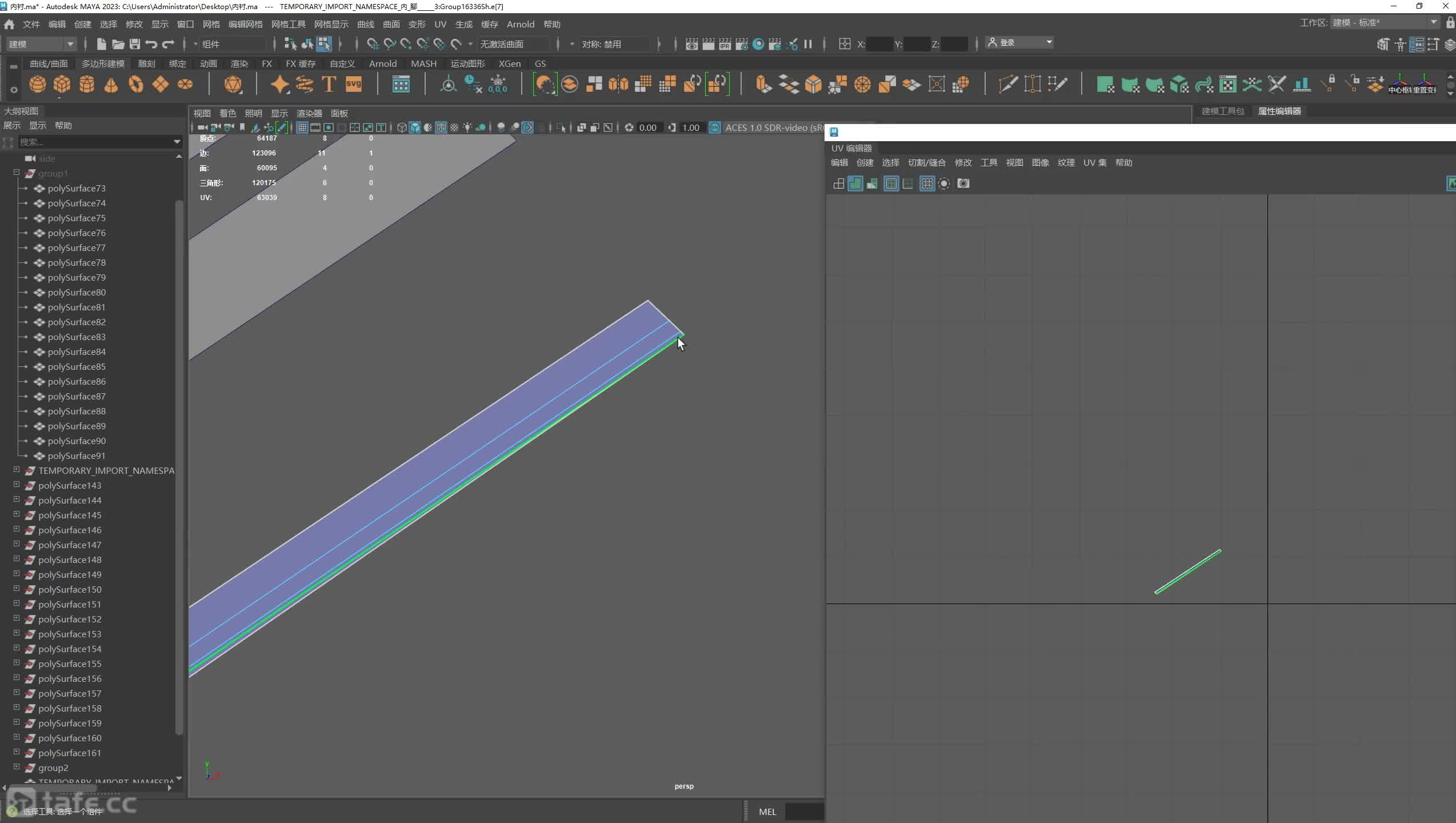Click the snapshot camera icon in UV editor

(x=963, y=183)
